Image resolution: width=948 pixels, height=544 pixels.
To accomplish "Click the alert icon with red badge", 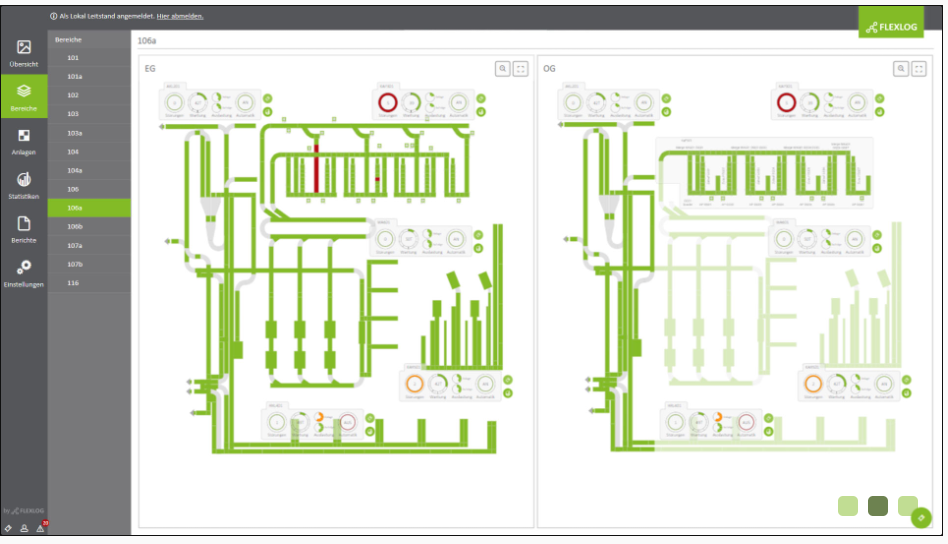I will point(41,527).
